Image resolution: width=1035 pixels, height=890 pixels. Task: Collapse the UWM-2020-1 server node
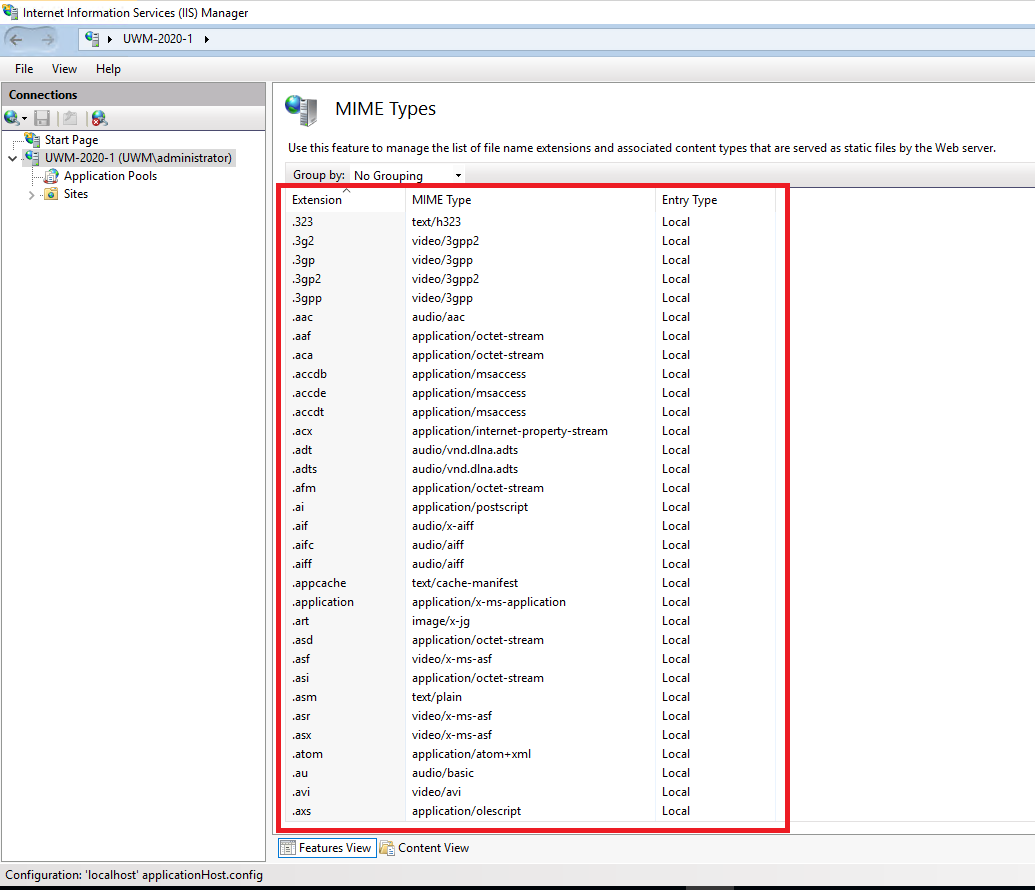tap(13, 158)
